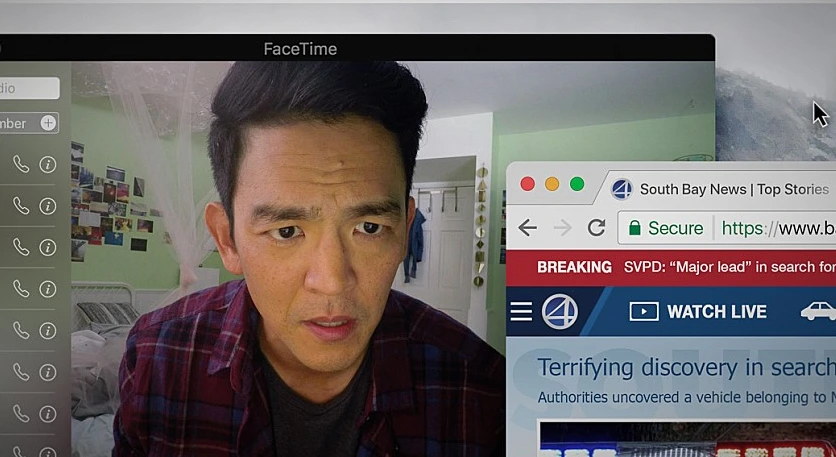Go back in the Chrome browser
This screenshot has height=457, width=836.
click(x=527, y=228)
